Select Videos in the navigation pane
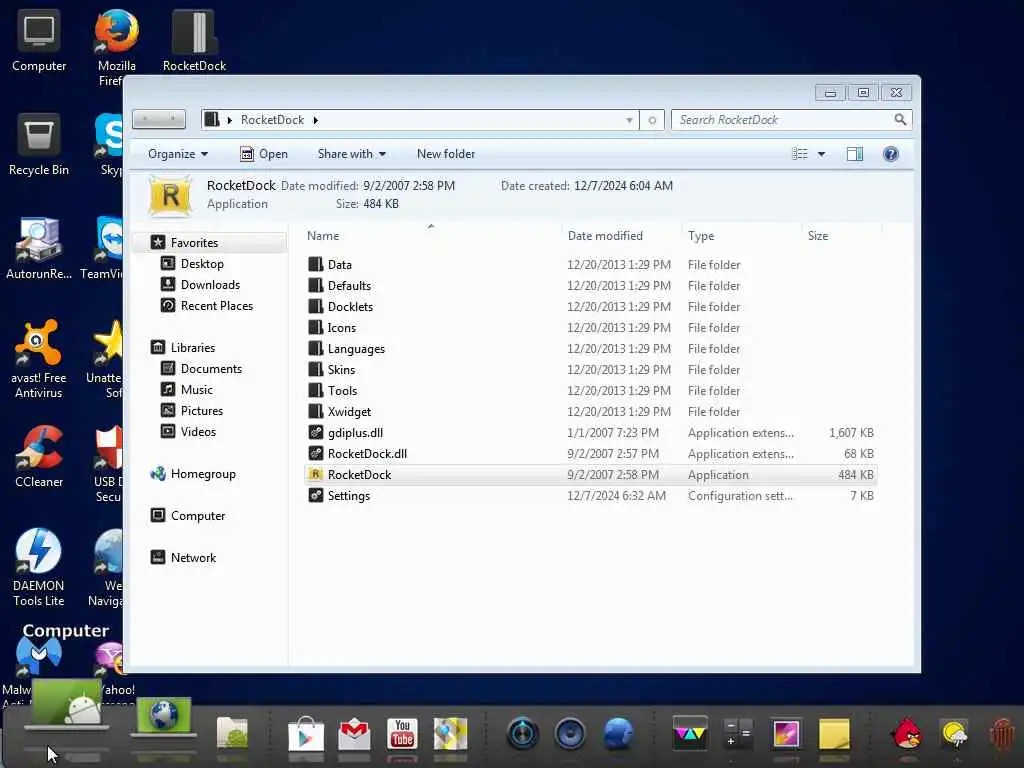 [x=189, y=432]
